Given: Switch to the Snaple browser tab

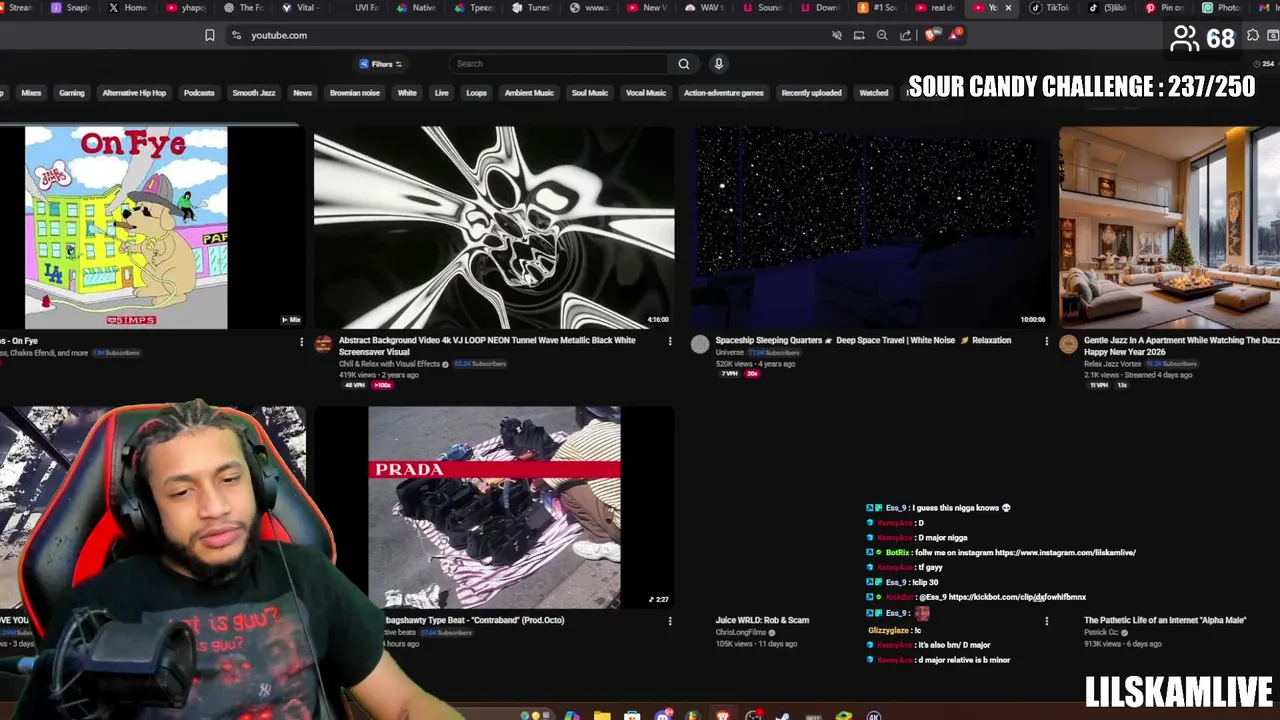Looking at the screenshot, I should [x=70, y=8].
